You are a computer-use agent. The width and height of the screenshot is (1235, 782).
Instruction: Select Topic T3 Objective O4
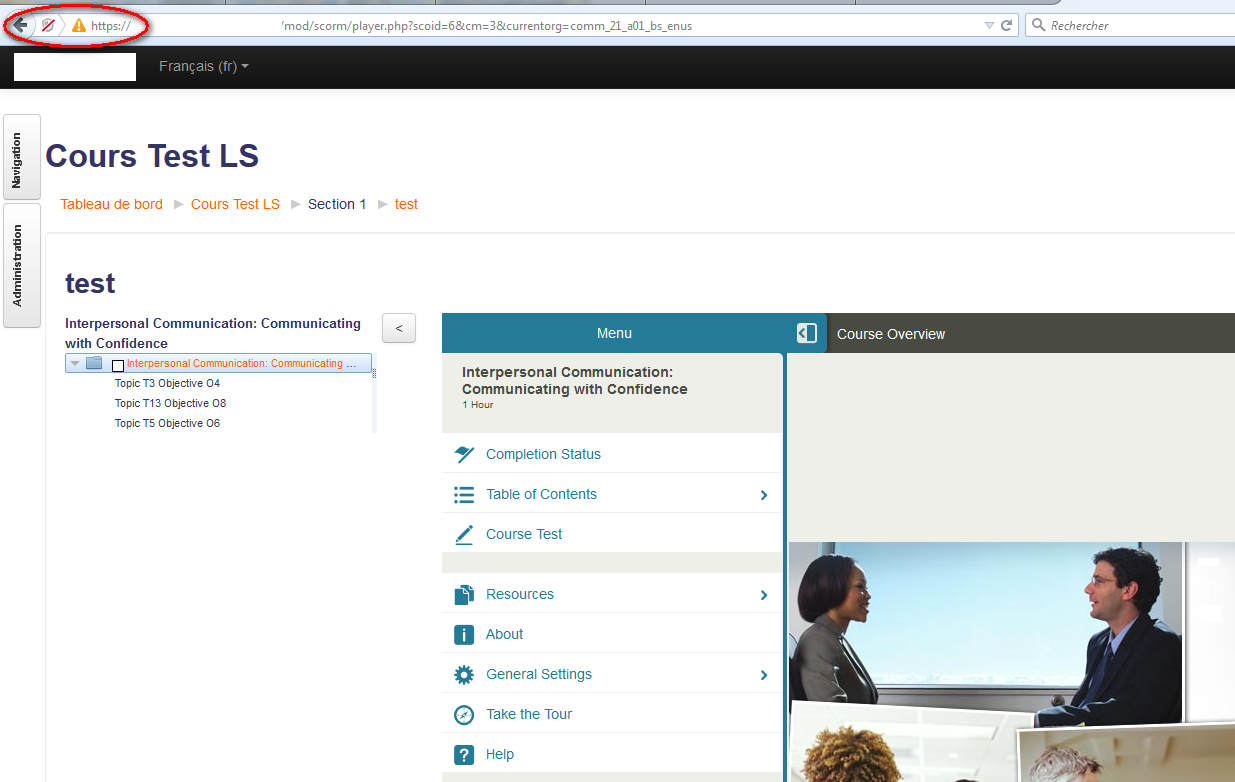click(x=167, y=383)
